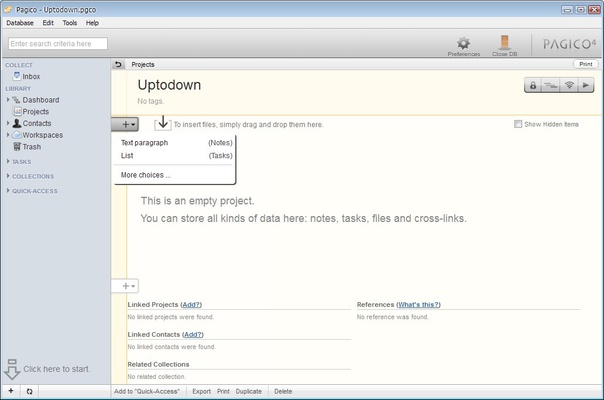Click the Uptodown project title
The image size is (604, 400).
(x=169, y=85)
